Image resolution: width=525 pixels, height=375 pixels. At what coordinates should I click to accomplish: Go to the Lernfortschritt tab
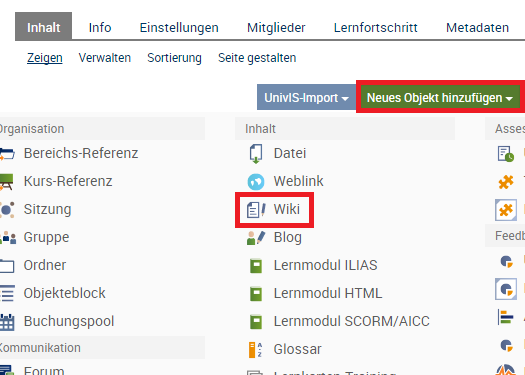(x=376, y=27)
